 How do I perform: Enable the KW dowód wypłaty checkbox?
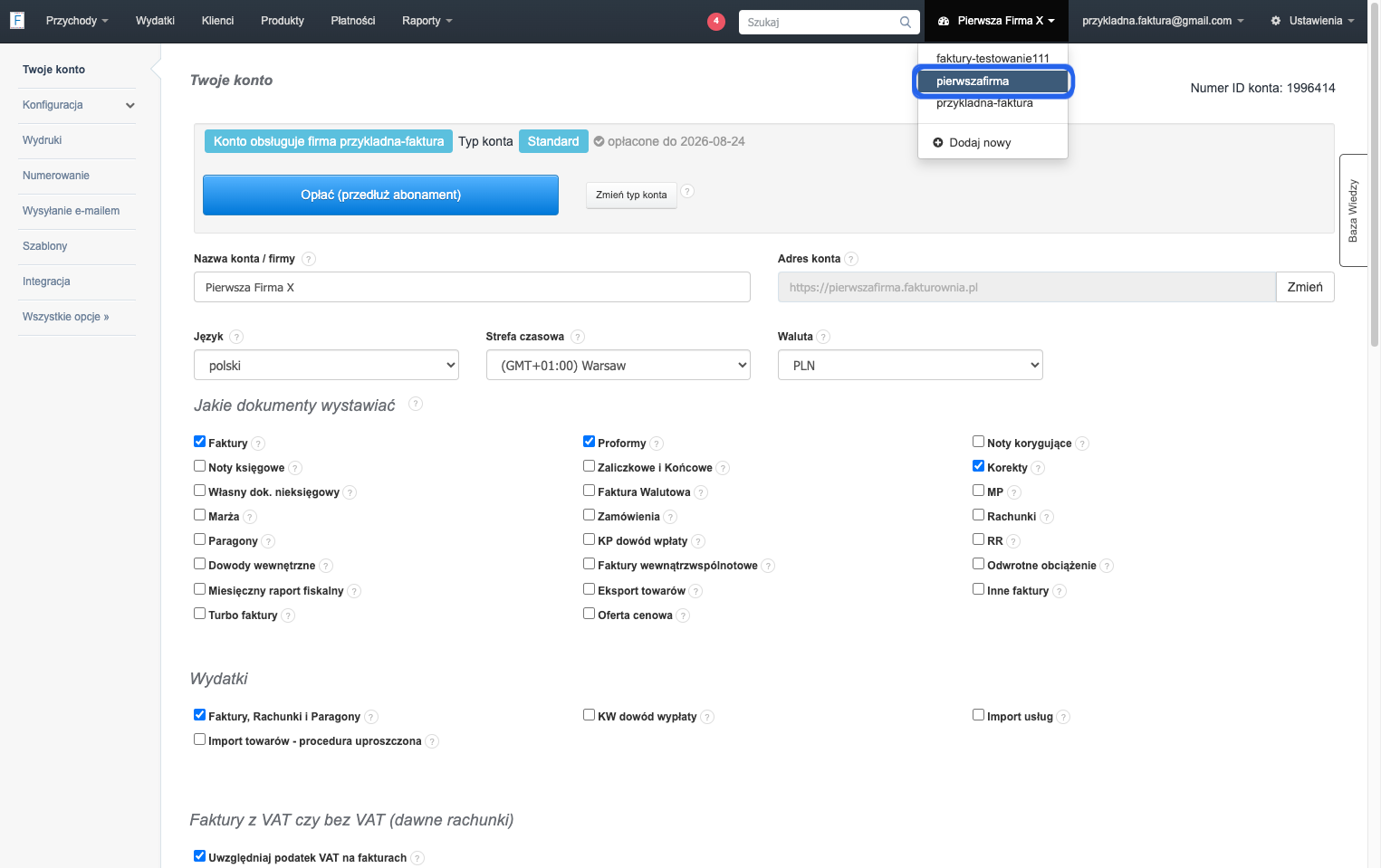589,715
